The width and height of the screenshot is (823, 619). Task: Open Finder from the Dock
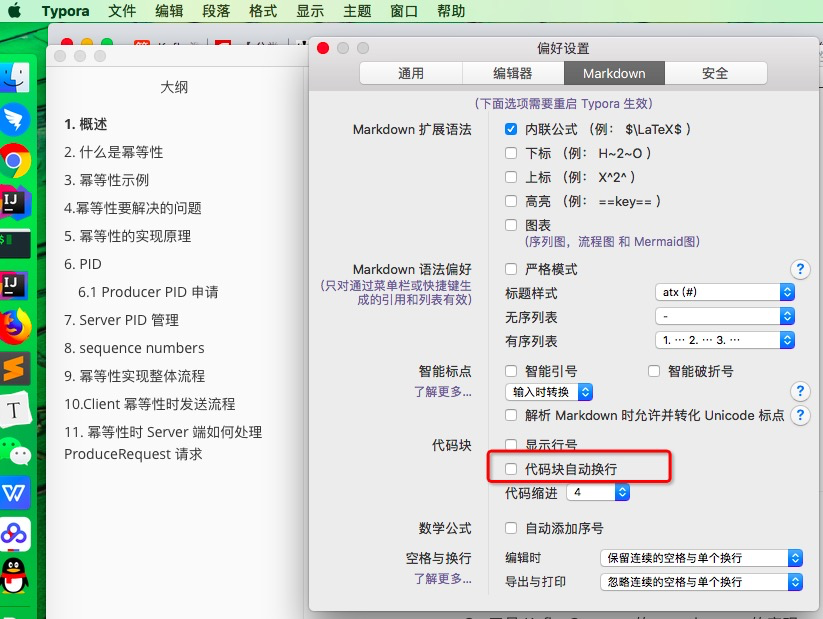(15, 78)
